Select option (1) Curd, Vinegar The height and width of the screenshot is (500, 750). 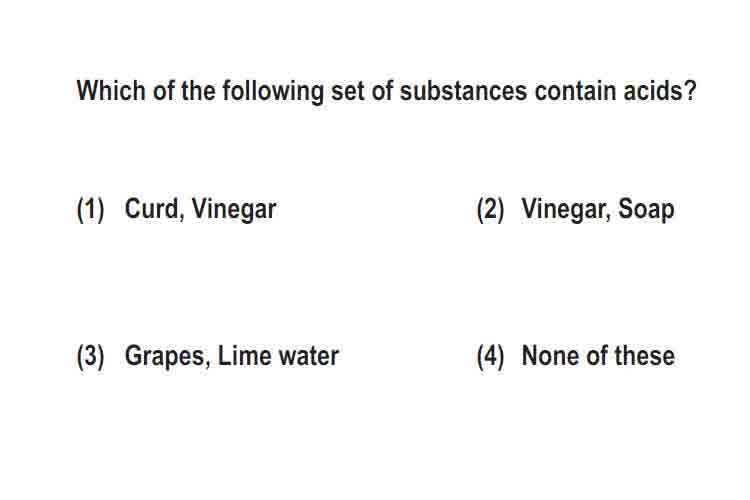tap(176, 210)
